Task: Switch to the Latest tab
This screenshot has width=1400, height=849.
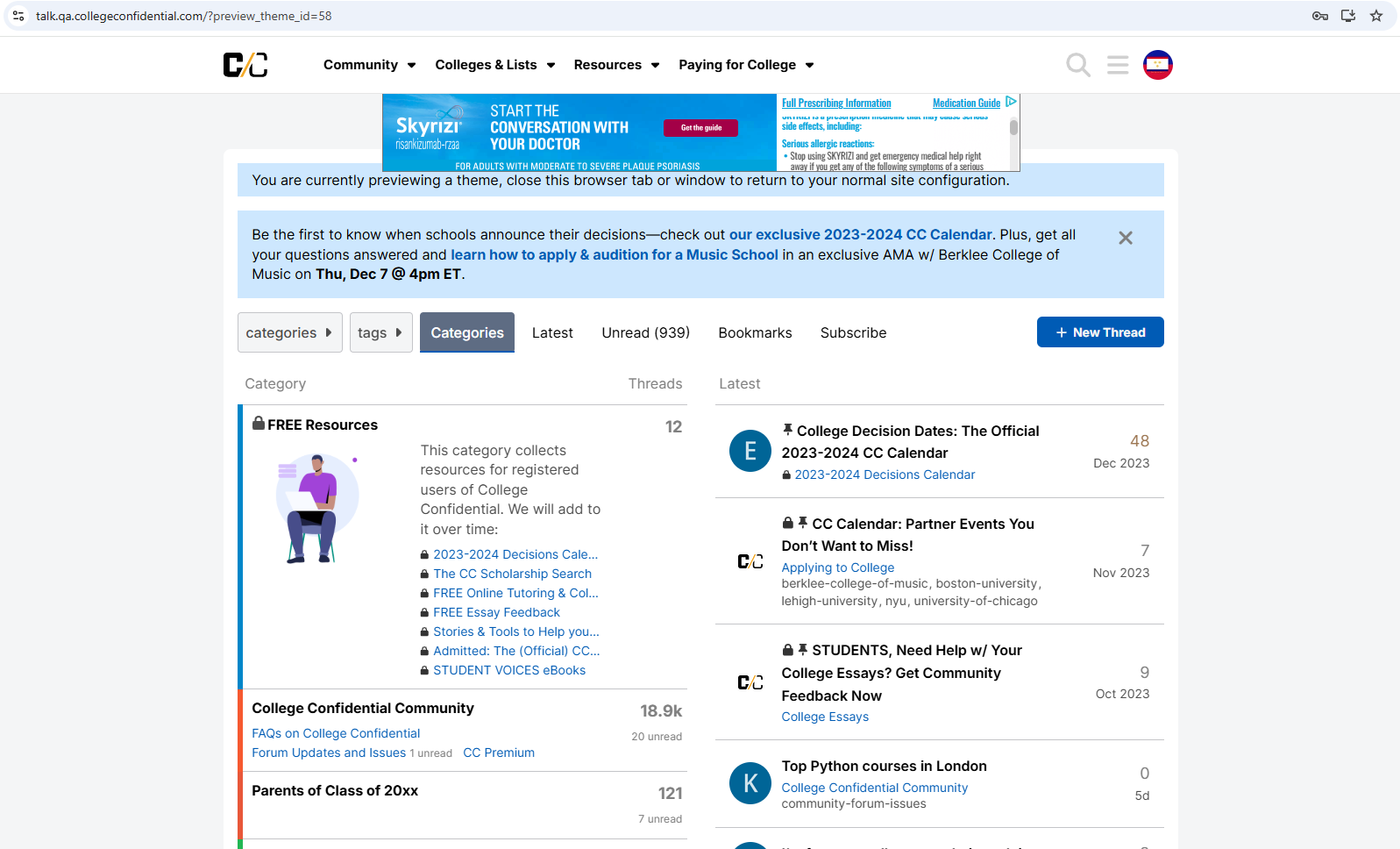Action: pos(552,332)
